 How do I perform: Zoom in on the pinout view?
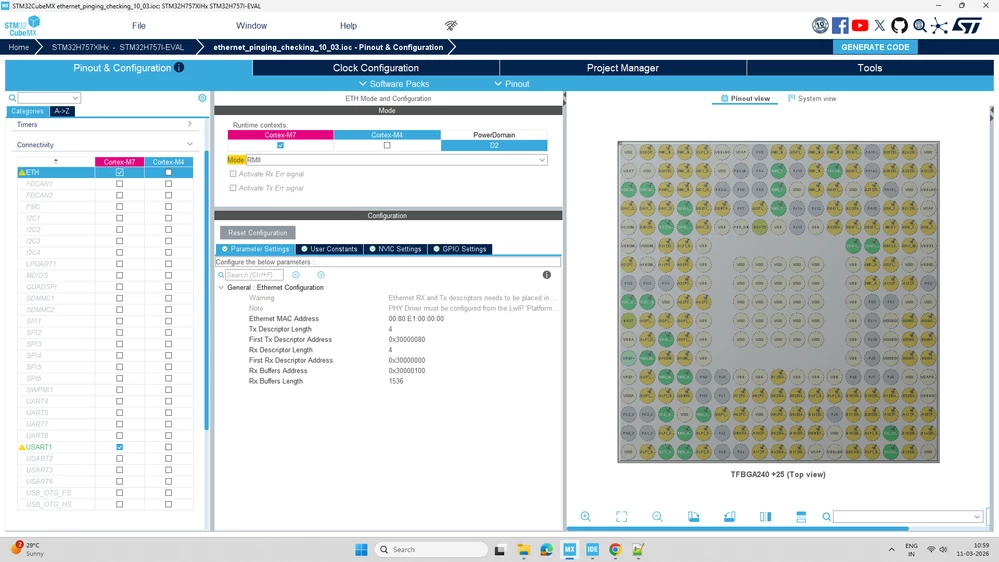[586, 517]
